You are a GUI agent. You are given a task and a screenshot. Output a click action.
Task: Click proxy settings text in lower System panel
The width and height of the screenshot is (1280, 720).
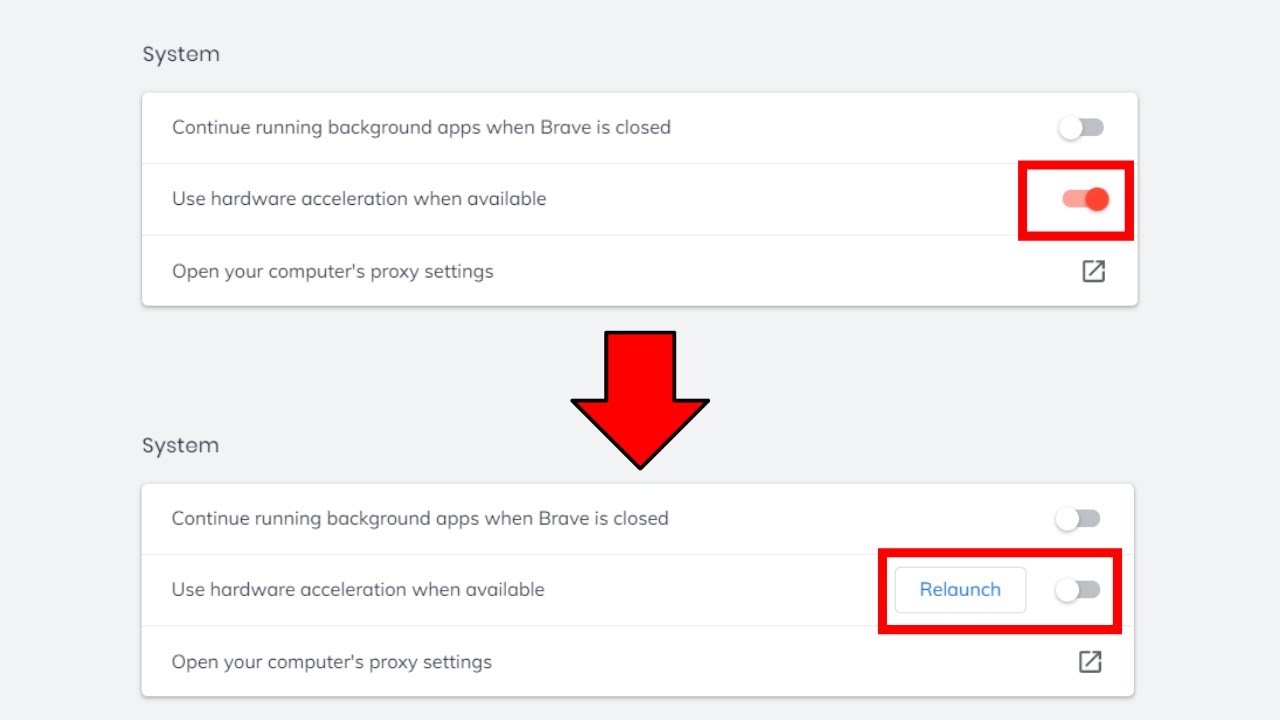pos(331,662)
